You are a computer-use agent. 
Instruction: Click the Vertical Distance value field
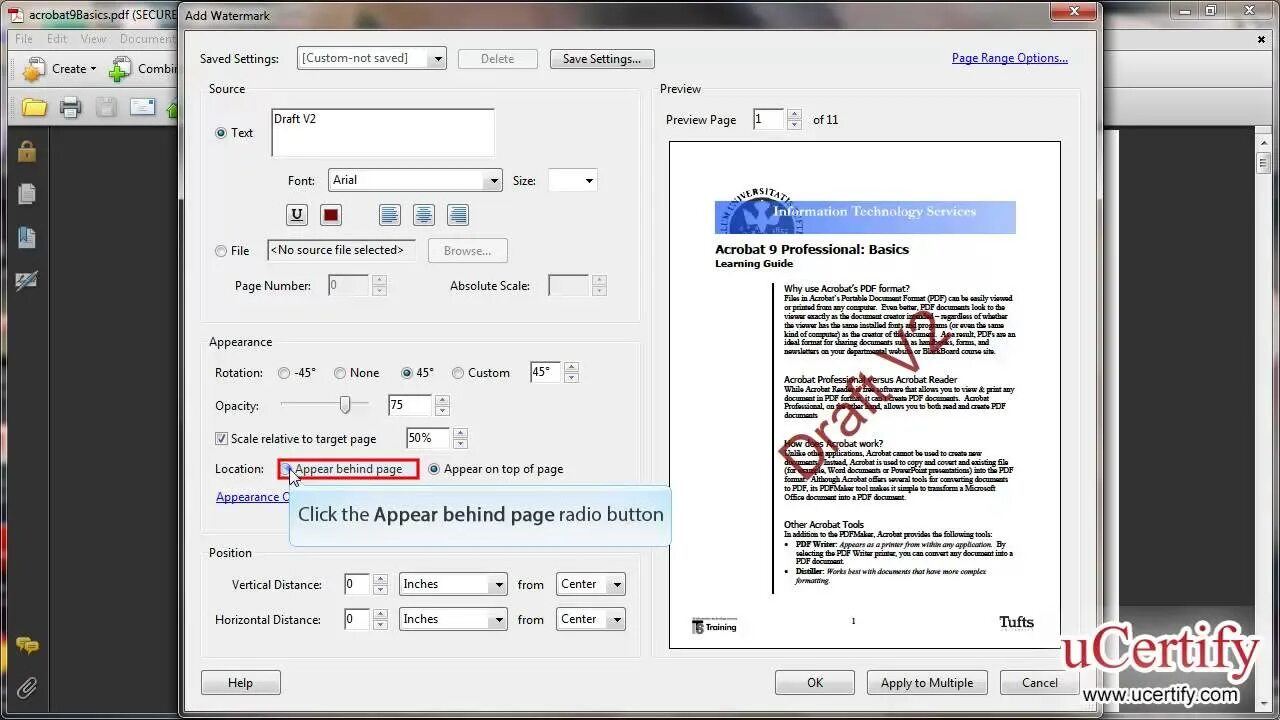(357, 584)
